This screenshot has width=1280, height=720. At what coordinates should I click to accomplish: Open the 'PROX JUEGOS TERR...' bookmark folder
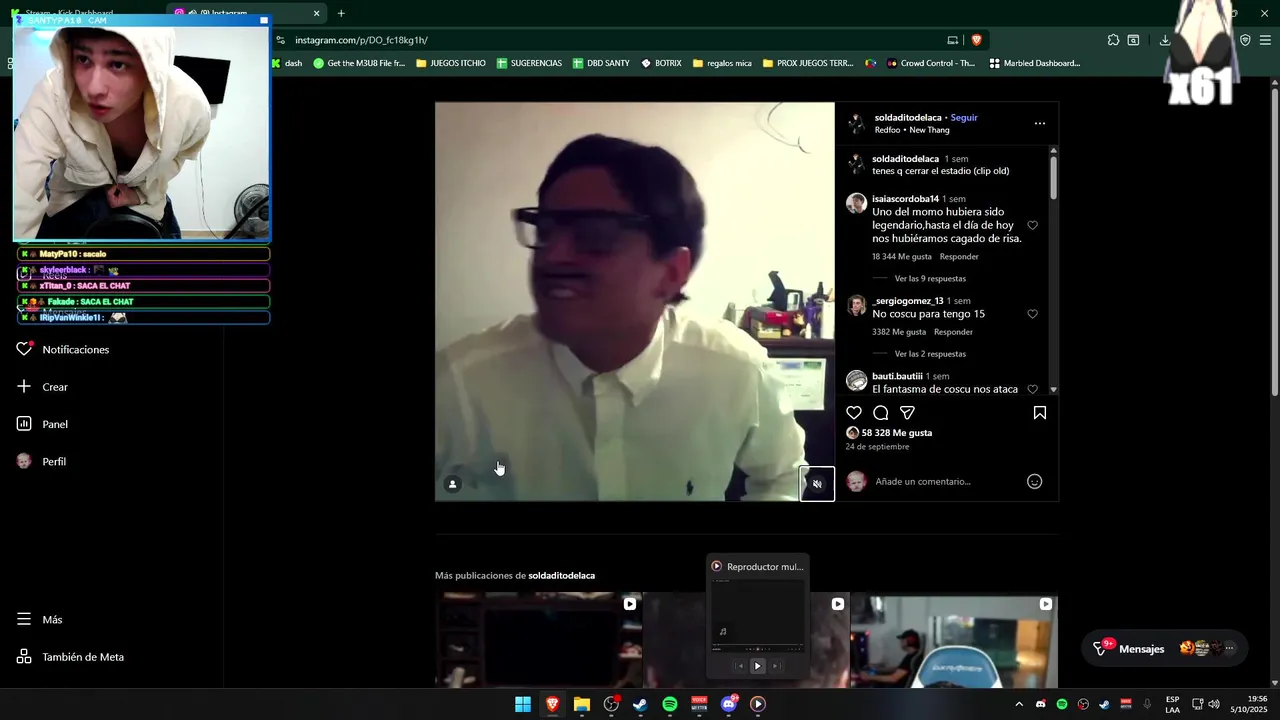point(808,63)
